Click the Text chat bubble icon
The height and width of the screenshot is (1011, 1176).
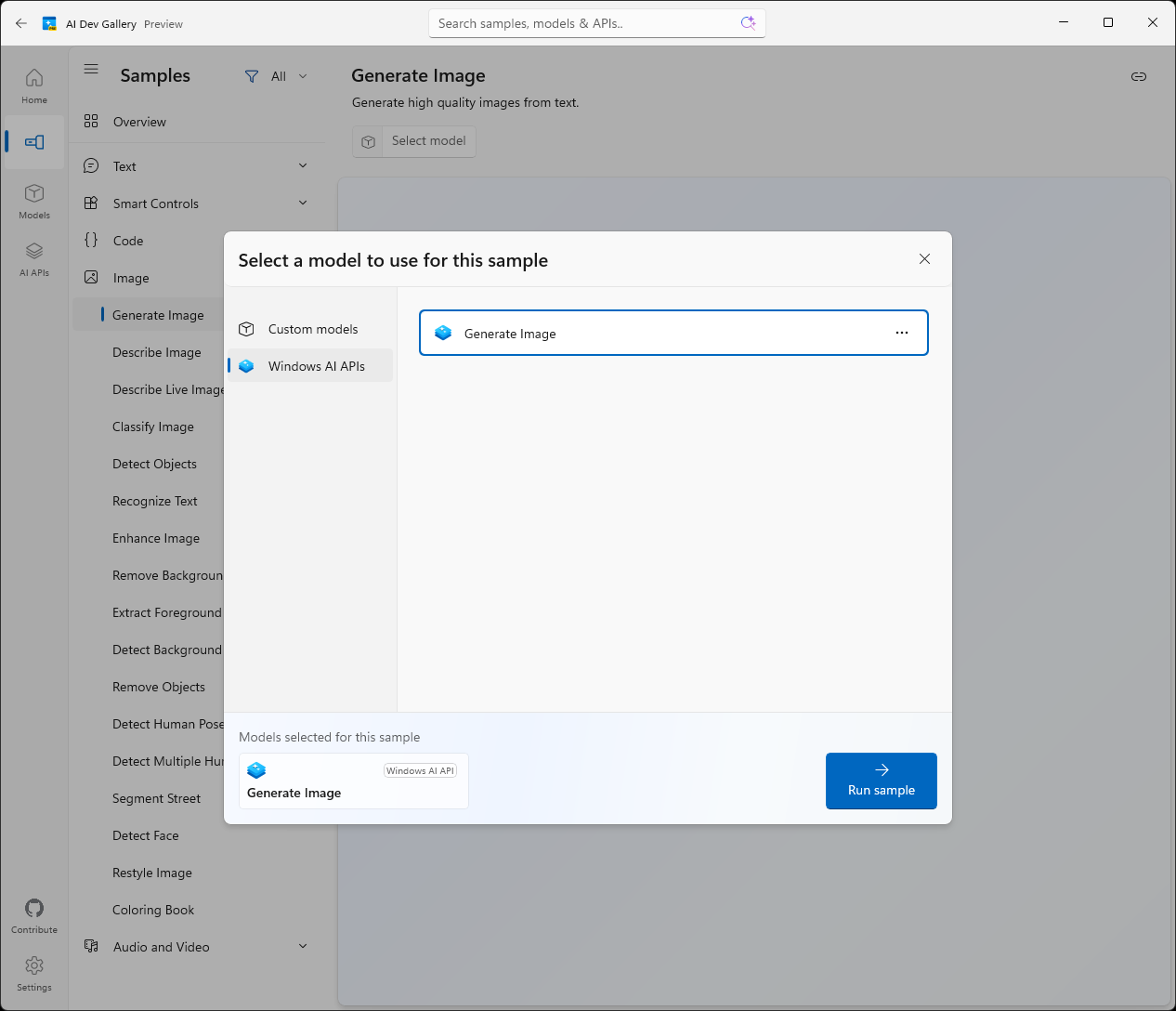click(91, 165)
